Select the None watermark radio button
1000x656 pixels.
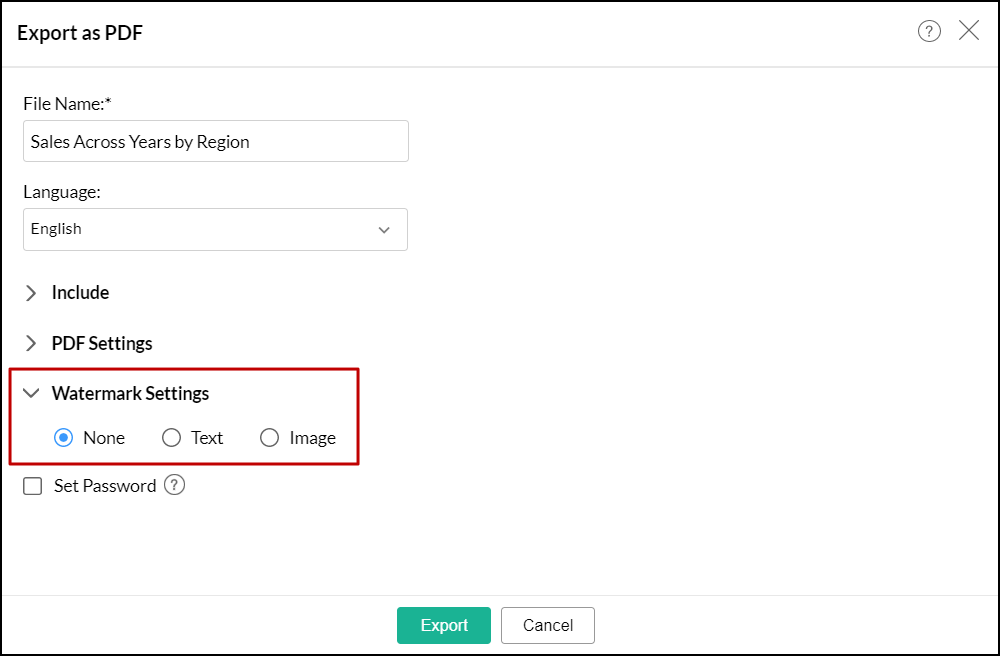click(64, 438)
